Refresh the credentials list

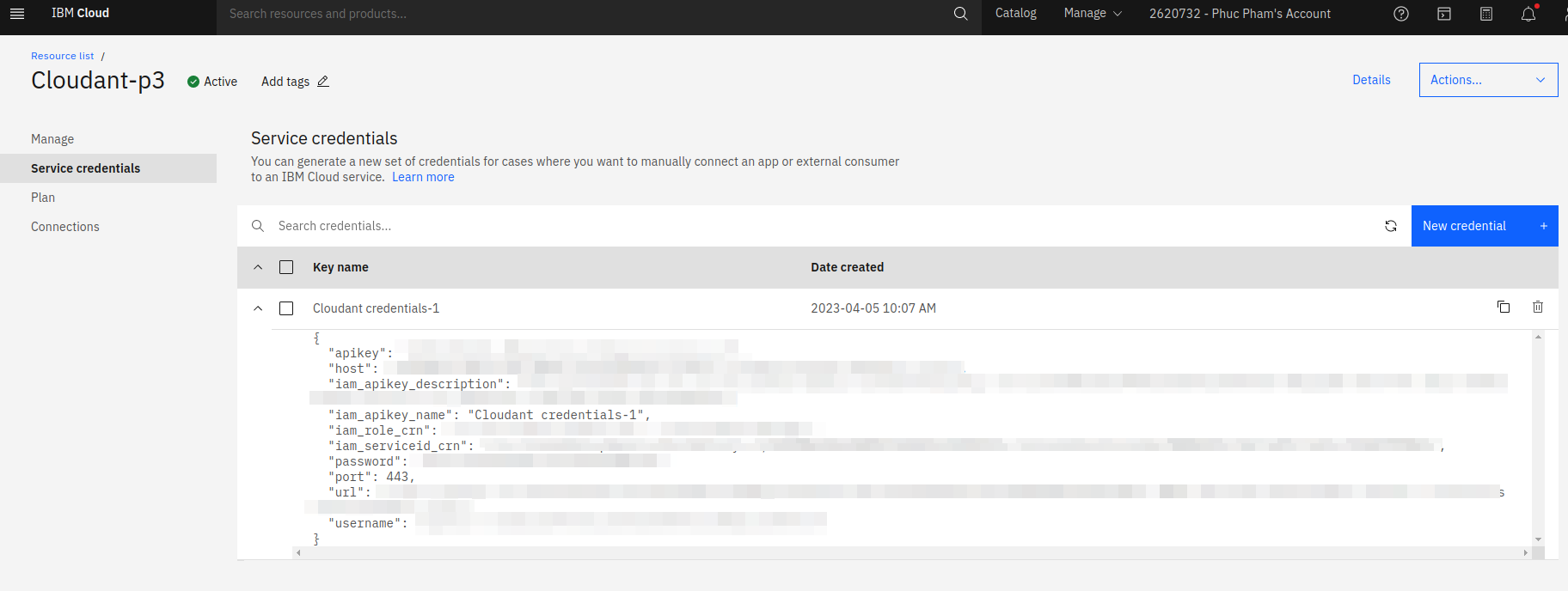pyautogui.click(x=1390, y=226)
